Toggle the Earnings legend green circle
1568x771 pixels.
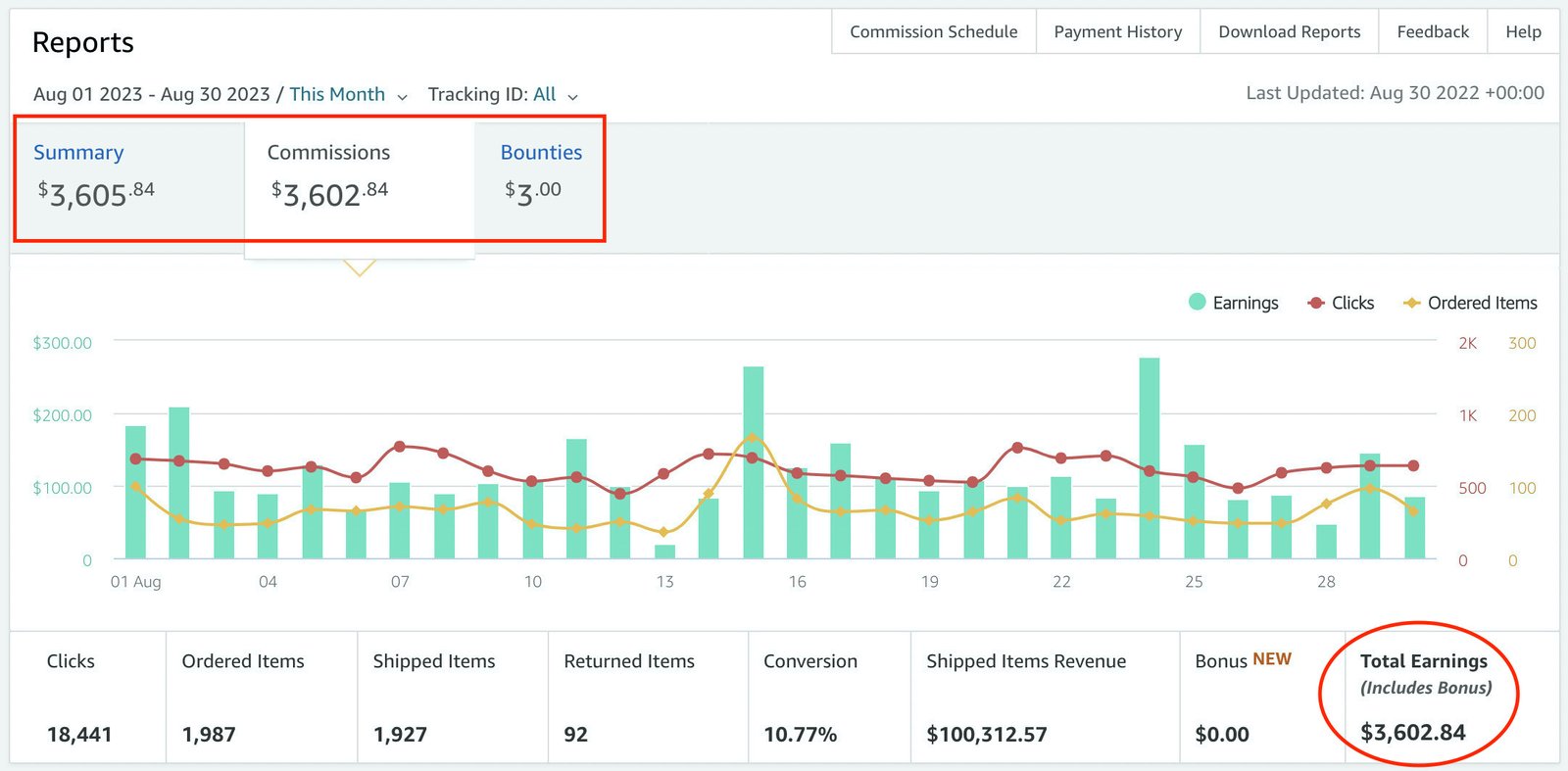tap(1197, 302)
